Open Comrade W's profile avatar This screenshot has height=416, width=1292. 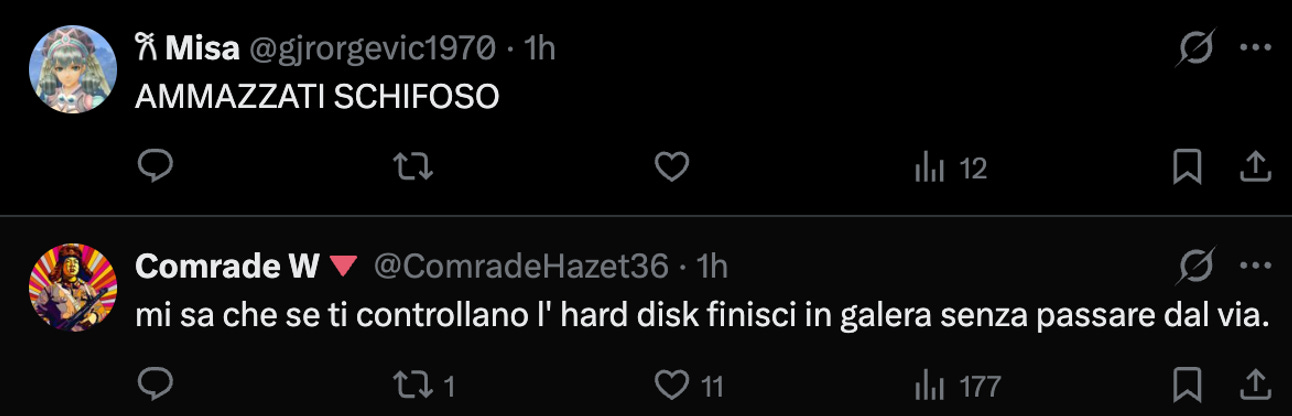pyautogui.click(x=72, y=284)
